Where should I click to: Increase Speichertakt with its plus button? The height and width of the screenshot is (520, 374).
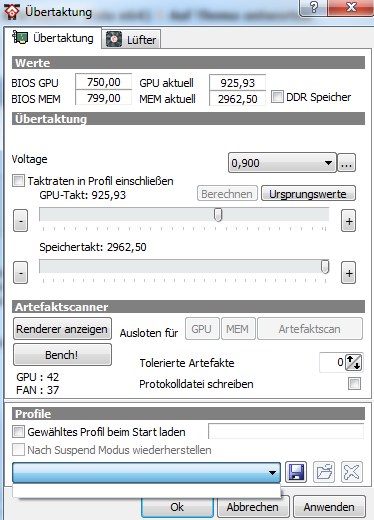point(349,273)
